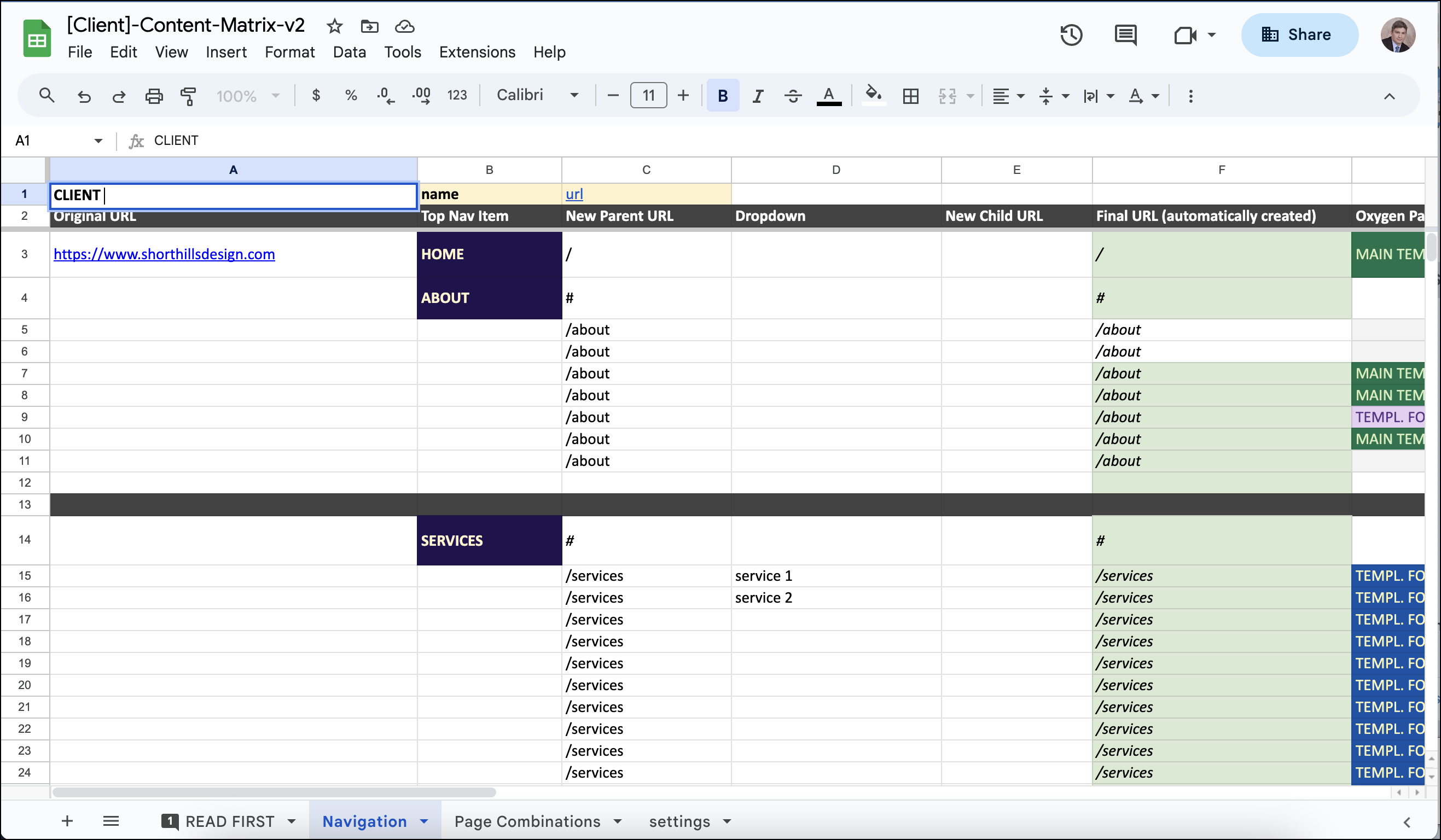
Task: Open the all sheets list icon
Action: pos(111,821)
